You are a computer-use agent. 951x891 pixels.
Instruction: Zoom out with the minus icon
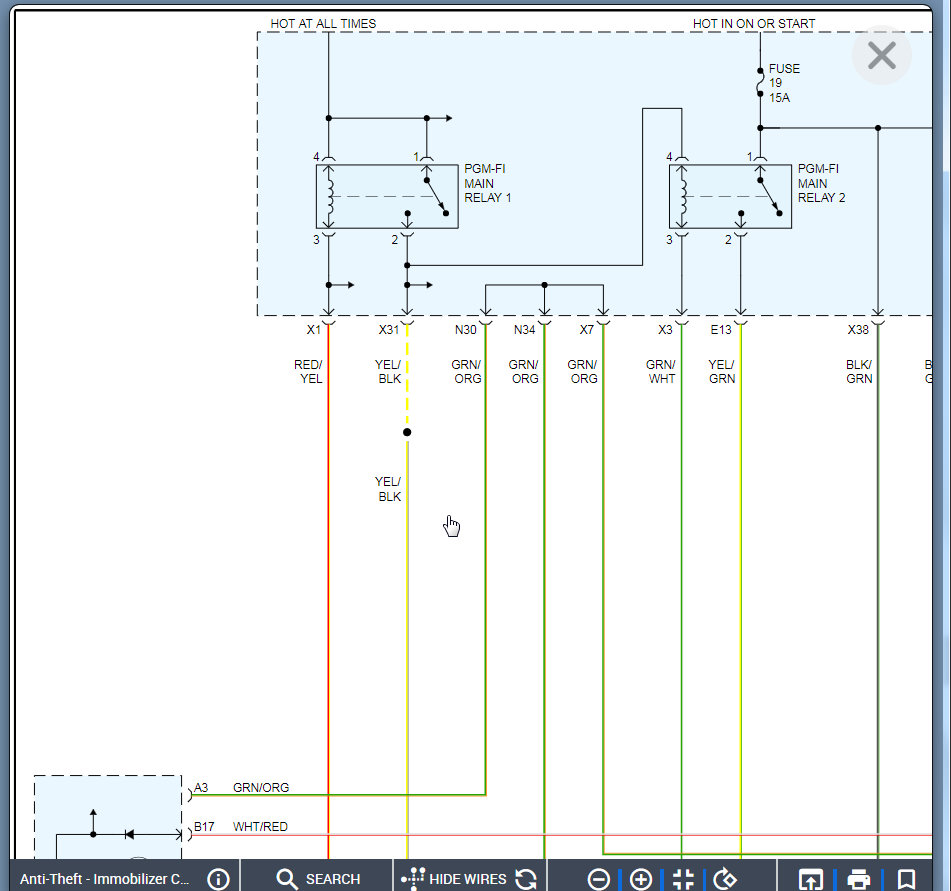(x=599, y=878)
